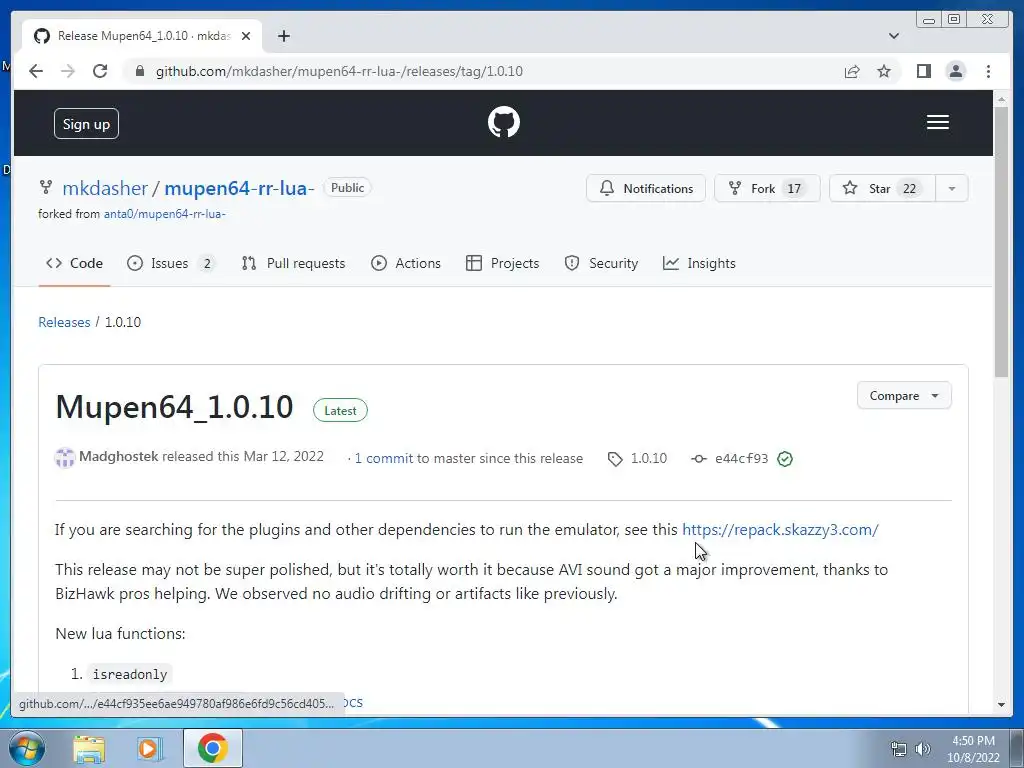Star the repository

tap(882, 188)
